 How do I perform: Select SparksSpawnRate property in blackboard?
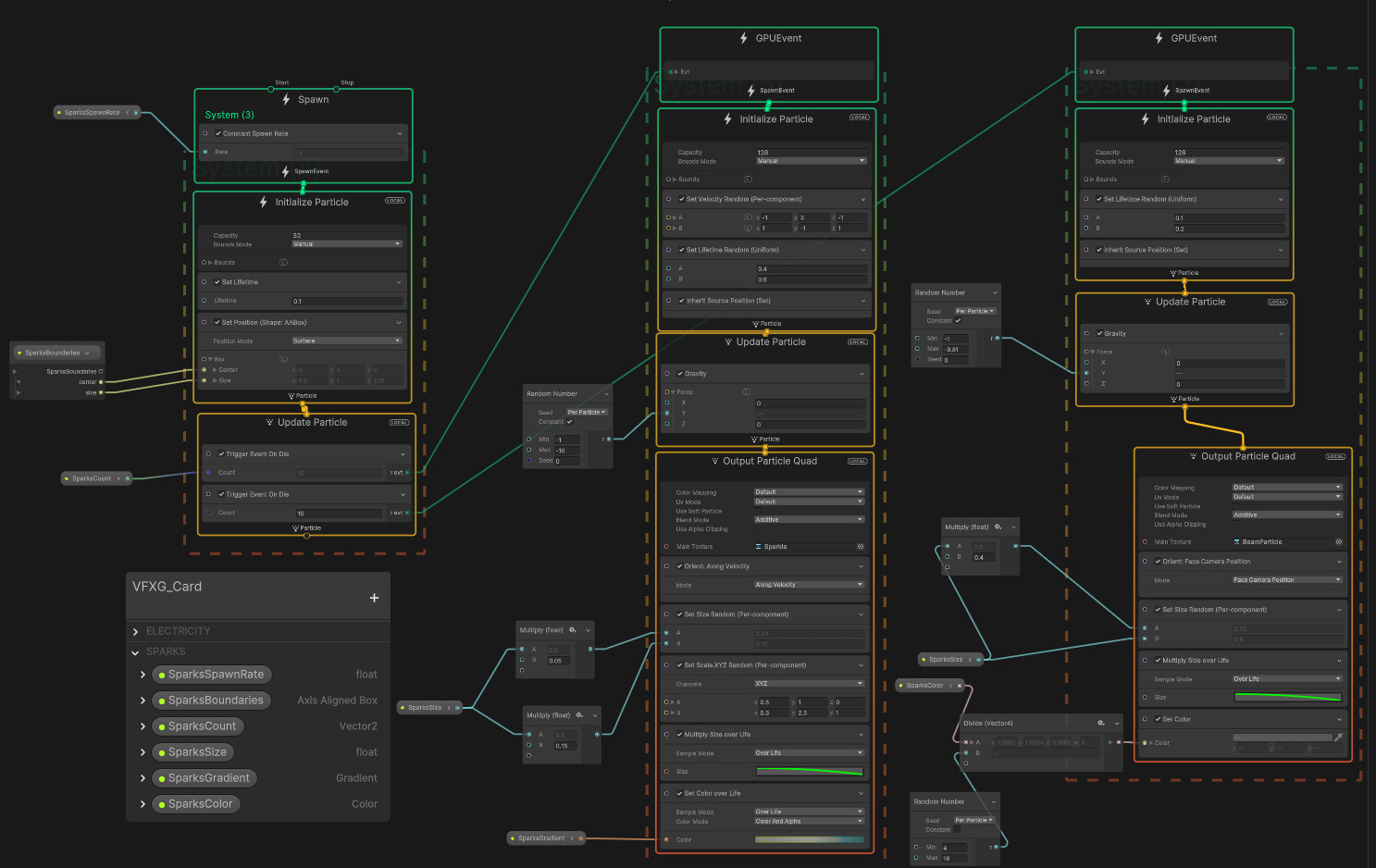[x=212, y=675]
